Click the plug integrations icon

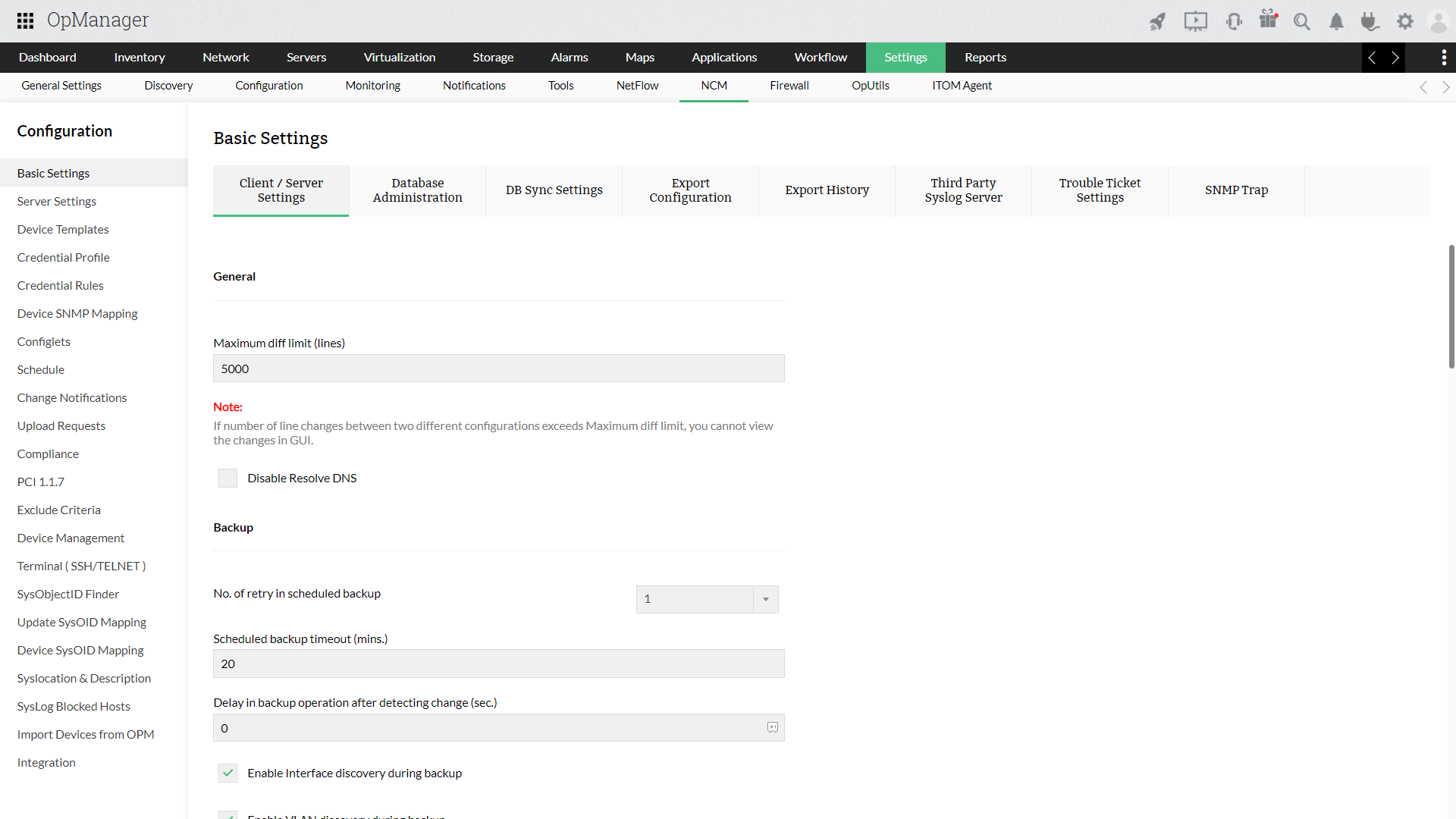1370,21
